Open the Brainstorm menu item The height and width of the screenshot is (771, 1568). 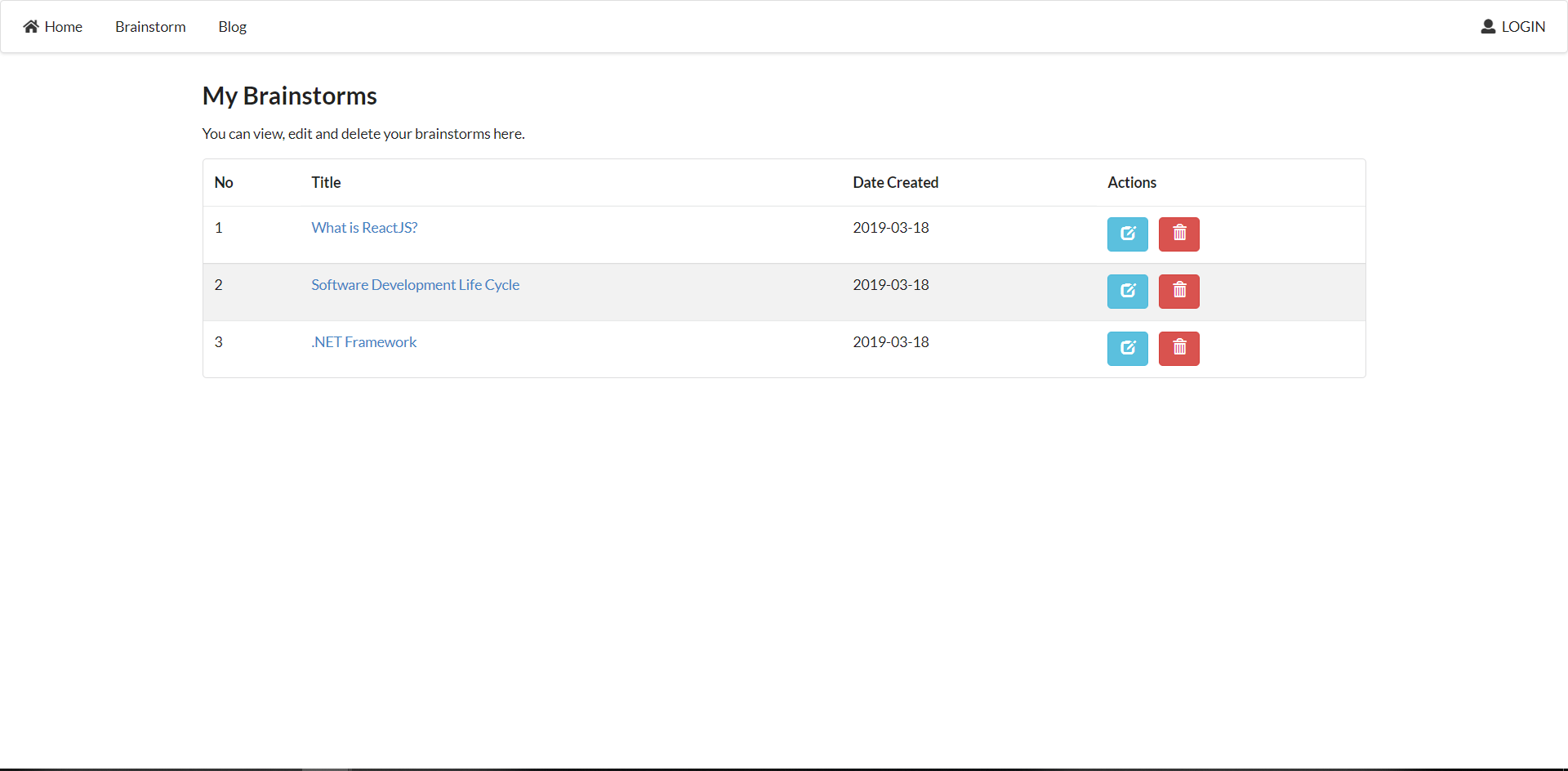150,27
